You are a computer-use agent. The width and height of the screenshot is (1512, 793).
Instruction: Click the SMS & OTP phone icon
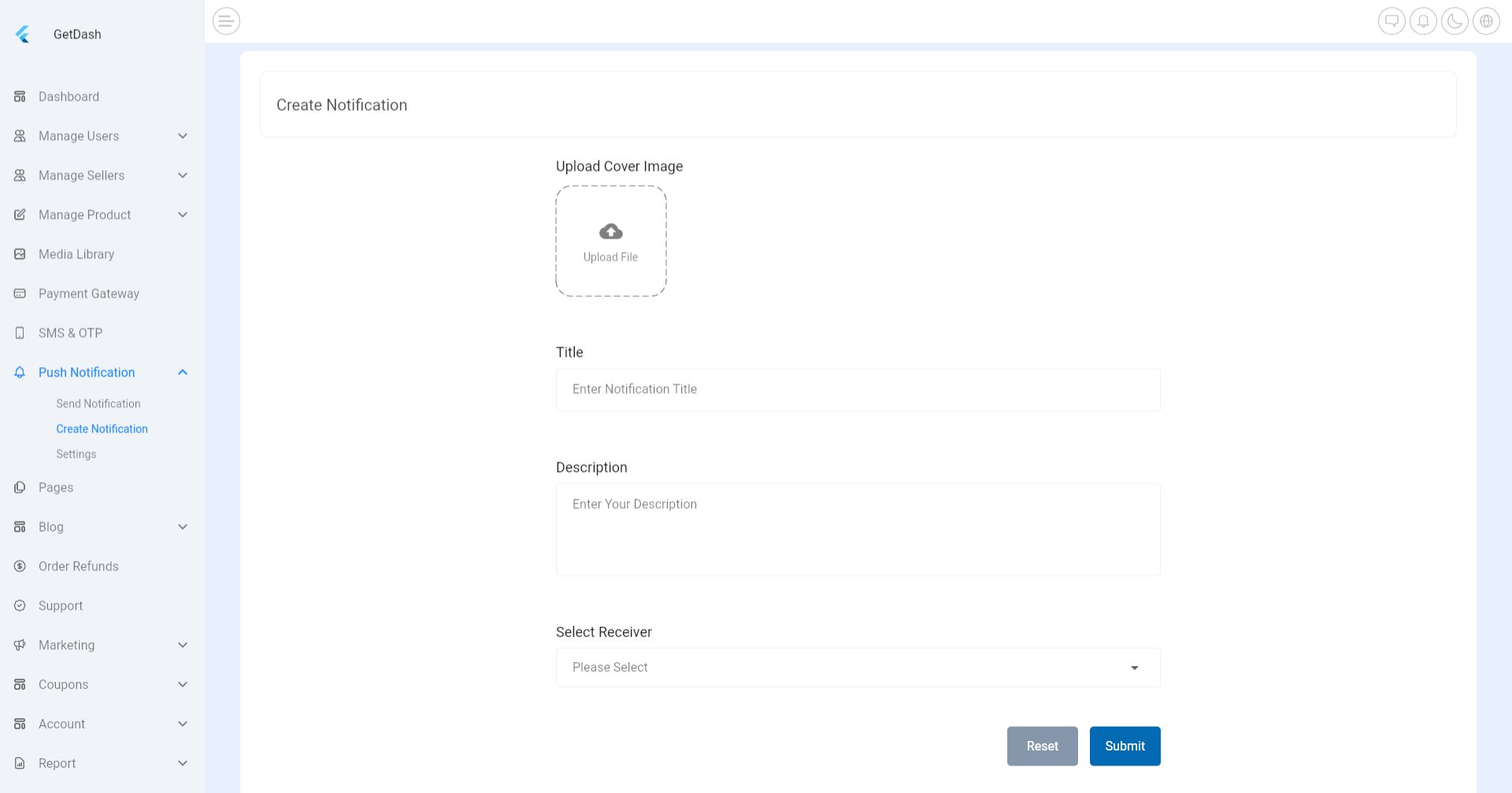click(19, 332)
